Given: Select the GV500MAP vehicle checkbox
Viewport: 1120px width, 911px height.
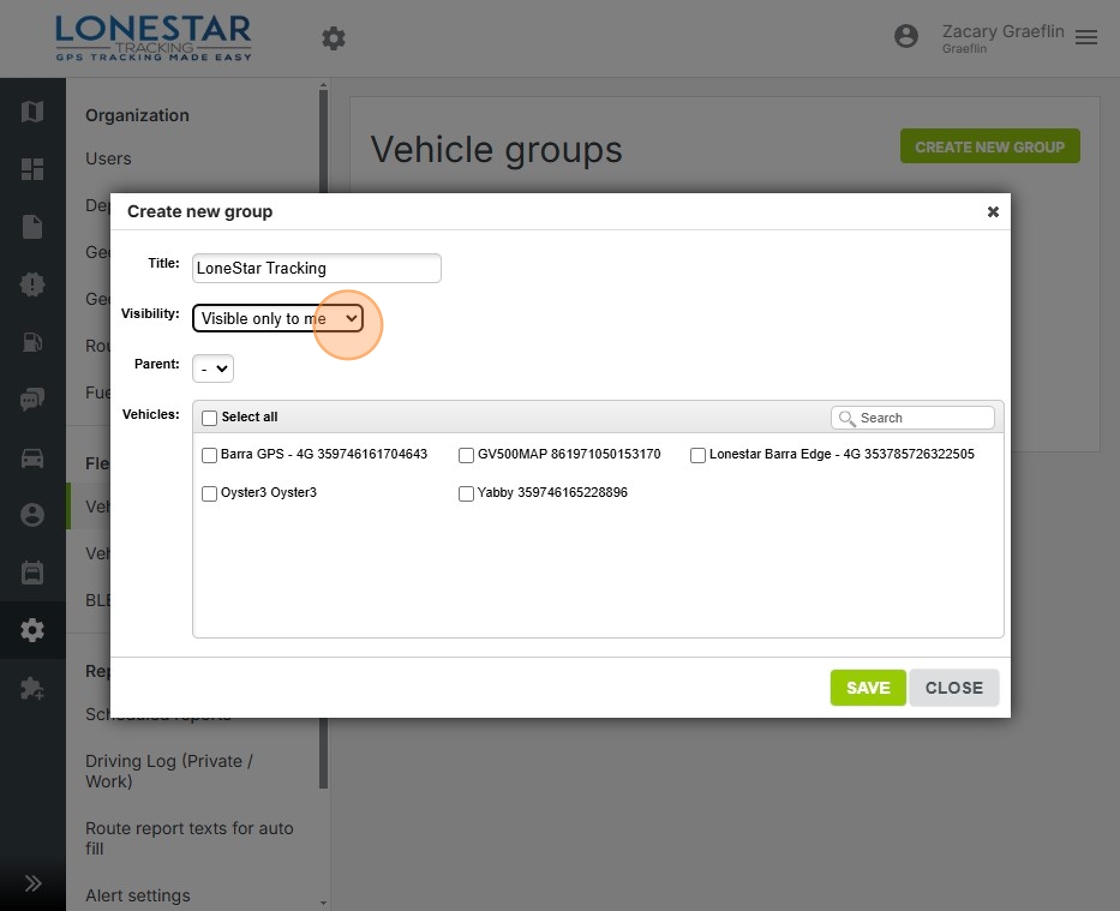Looking at the screenshot, I should pyautogui.click(x=466, y=455).
